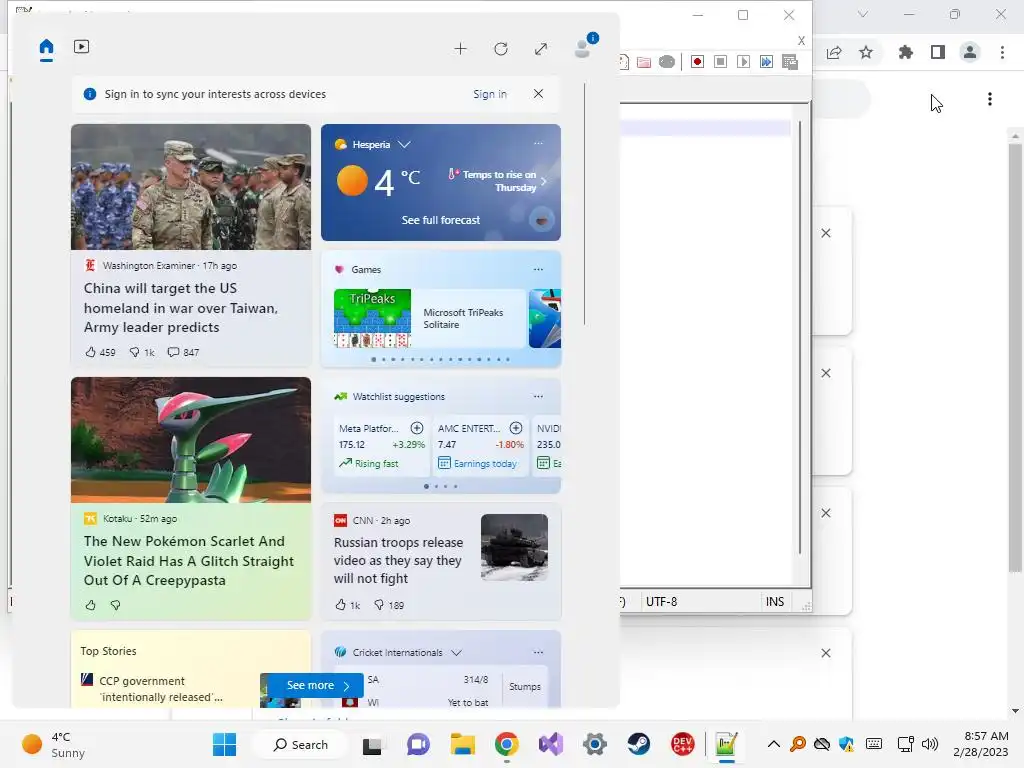Open the volume control in the system tray
This screenshot has height=768, width=1024.
930,744
